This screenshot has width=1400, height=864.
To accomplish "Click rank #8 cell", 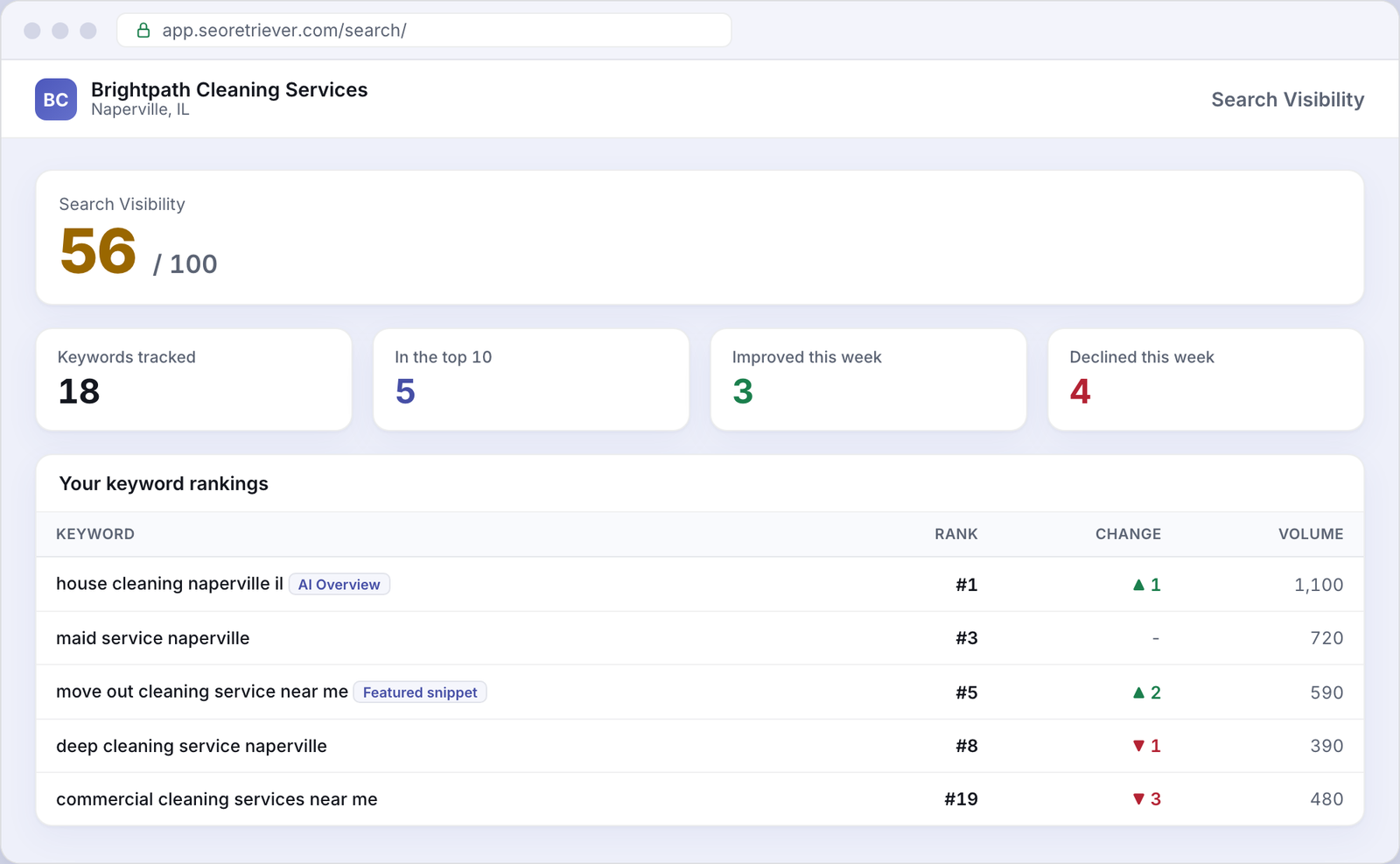I will tap(967, 746).
